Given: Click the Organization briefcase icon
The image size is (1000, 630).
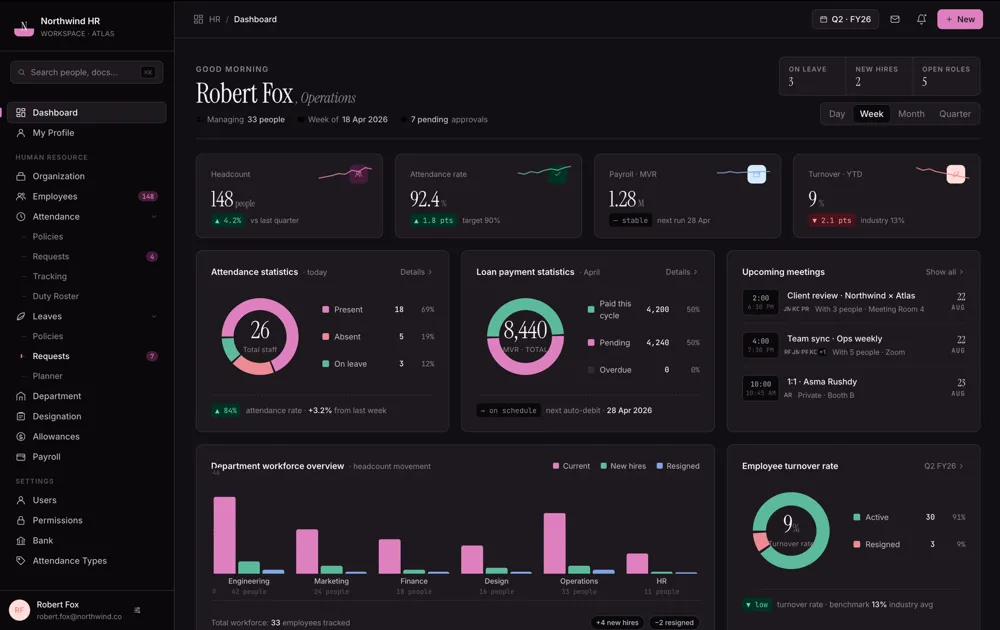Looking at the screenshot, I should pyautogui.click(x=21, y=176).
